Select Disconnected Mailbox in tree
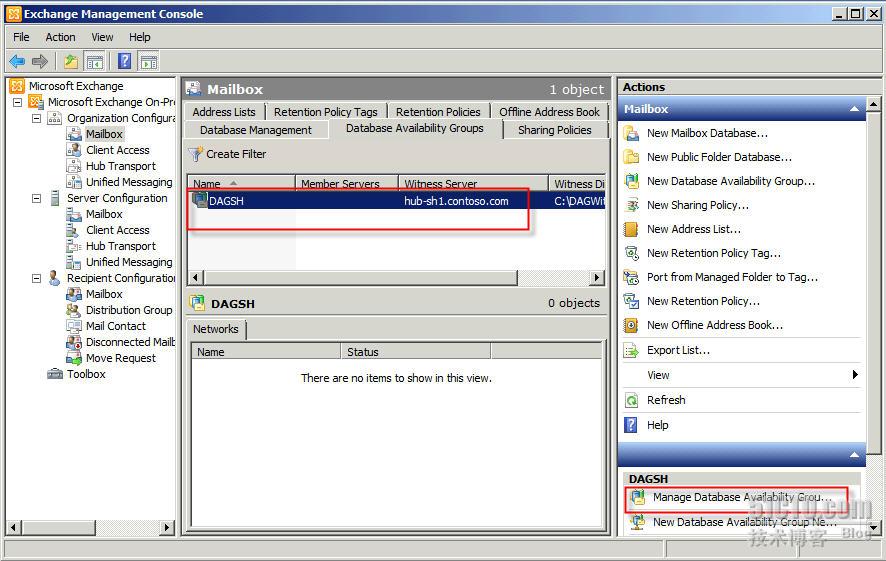Image resolution: width=886 pixels, height=561 pixels. pyautogui.click(x=131, y=342)
